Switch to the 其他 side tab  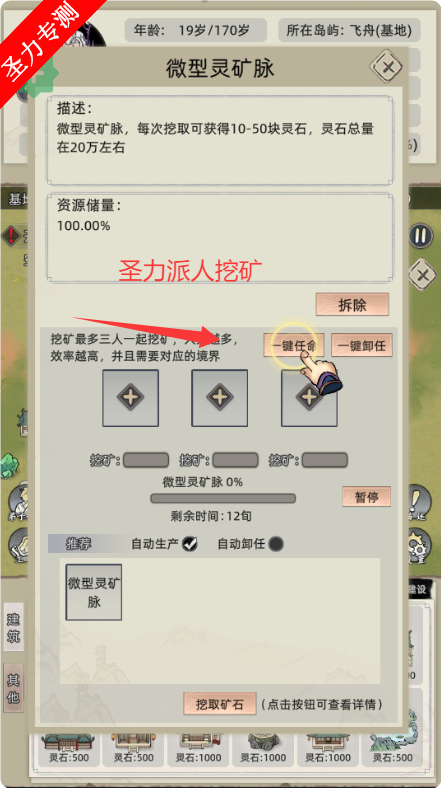click(13, 688)
